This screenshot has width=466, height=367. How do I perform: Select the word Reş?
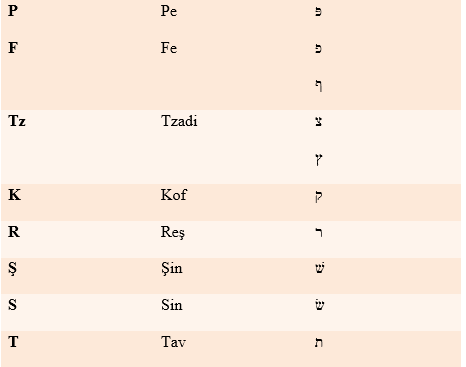click(x=173, y=232)
